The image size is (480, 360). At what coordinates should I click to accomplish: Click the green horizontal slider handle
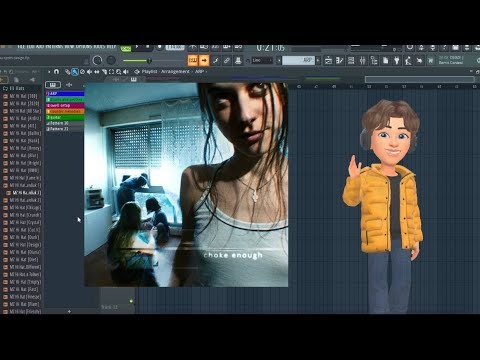149,61
